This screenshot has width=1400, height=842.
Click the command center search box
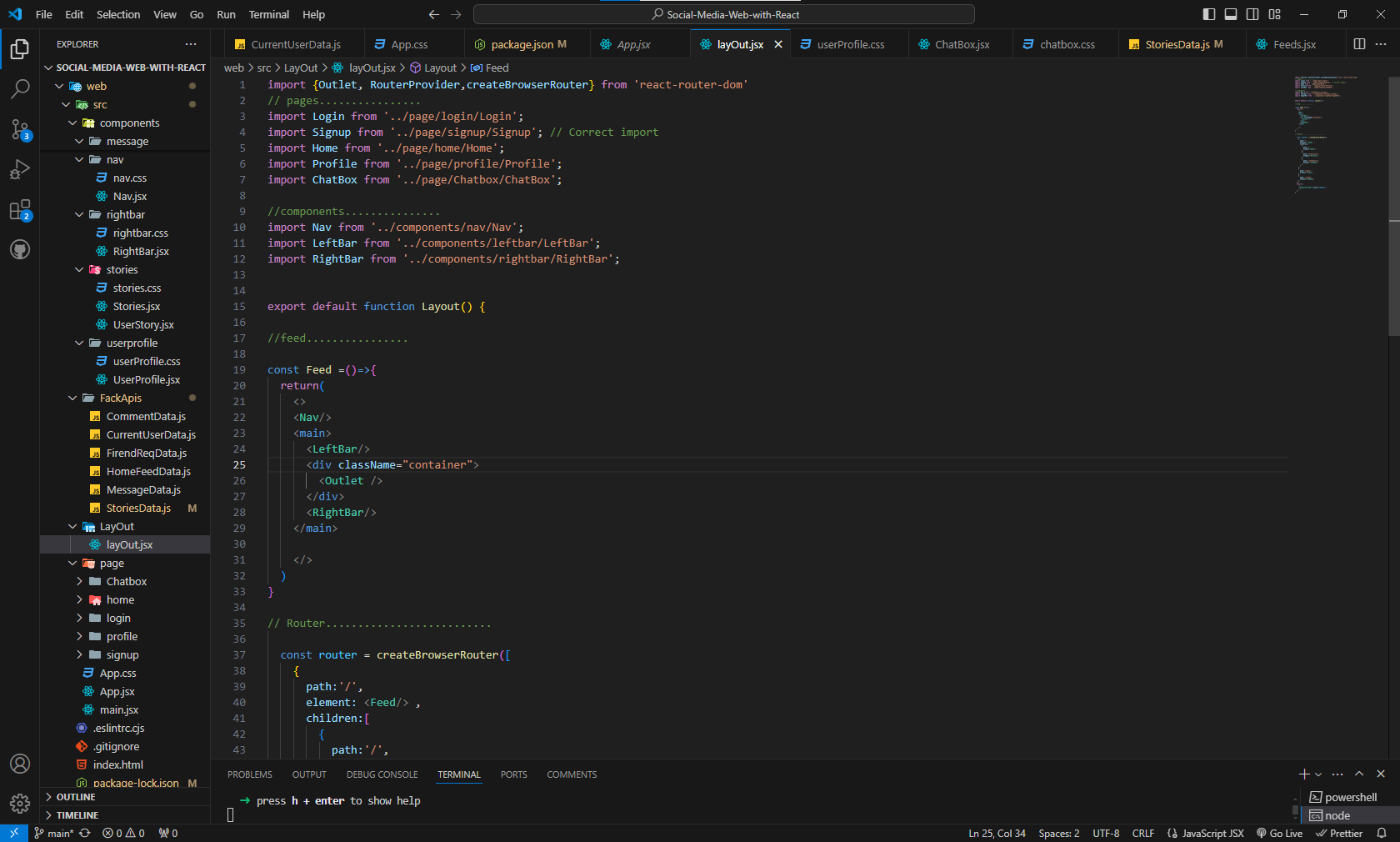tap(723, 14)
